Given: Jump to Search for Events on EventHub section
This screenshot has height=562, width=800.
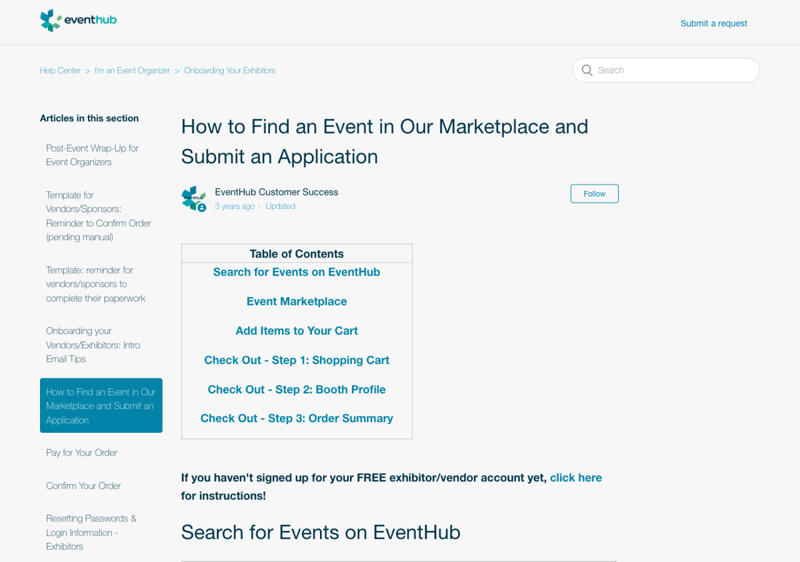Looking at the screenshot, I should pos(296,272).
